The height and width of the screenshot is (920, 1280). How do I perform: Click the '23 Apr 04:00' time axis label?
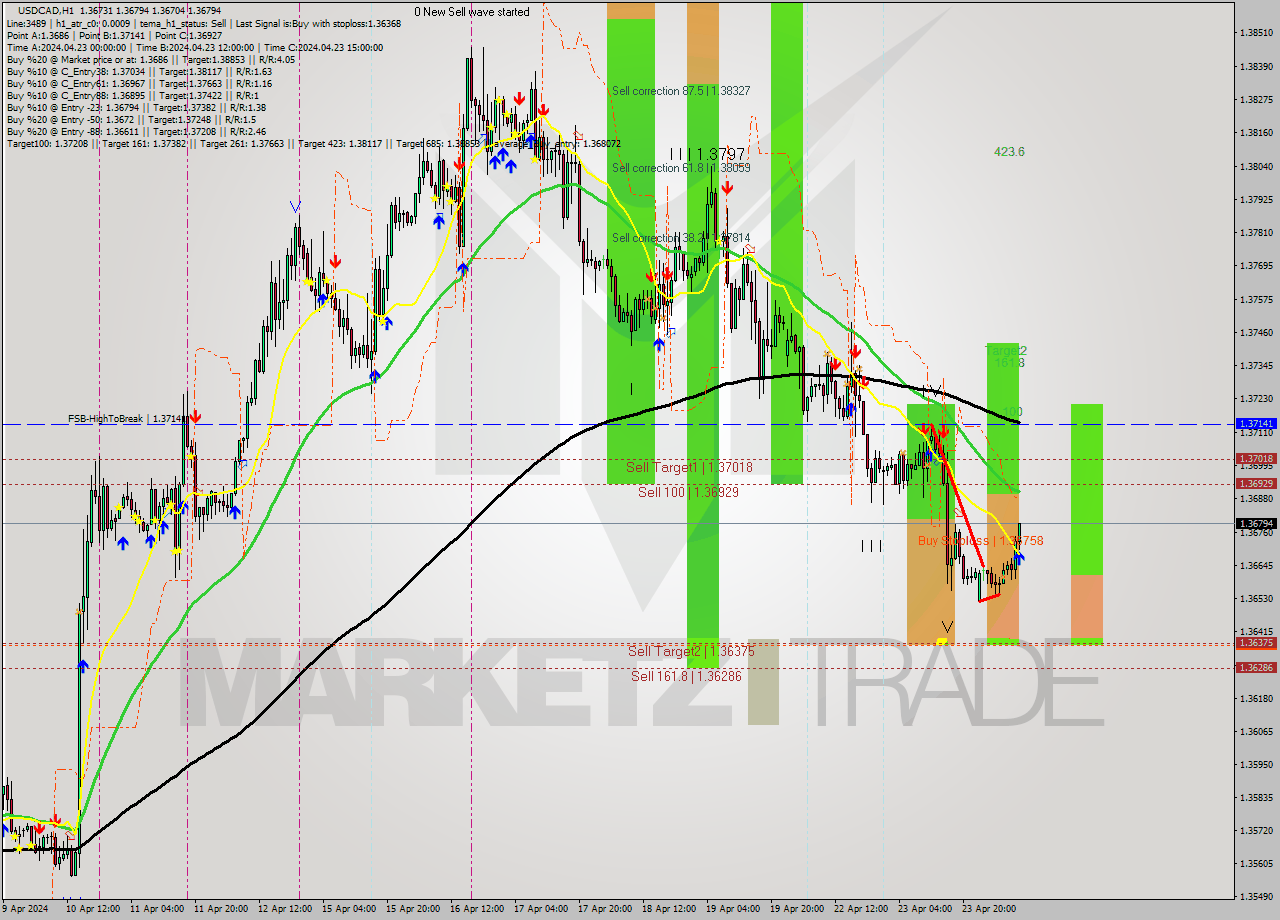pos(925,909)
